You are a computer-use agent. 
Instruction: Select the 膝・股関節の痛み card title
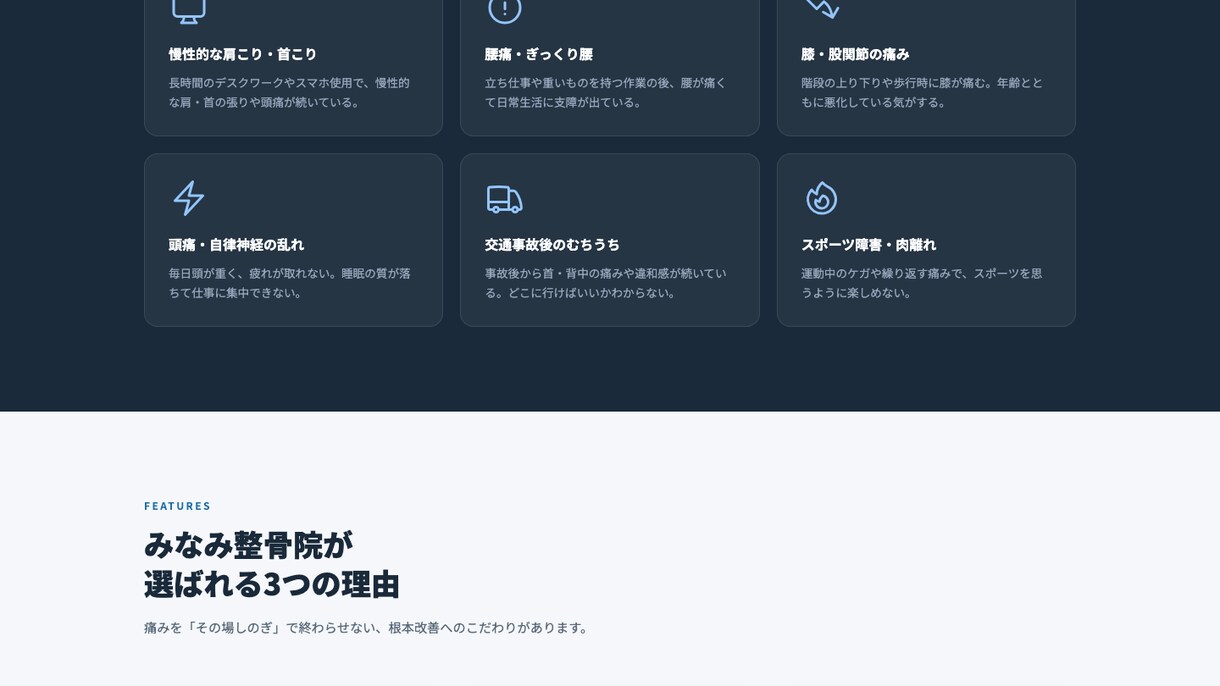pyautogui.click(x=855, y=54)
